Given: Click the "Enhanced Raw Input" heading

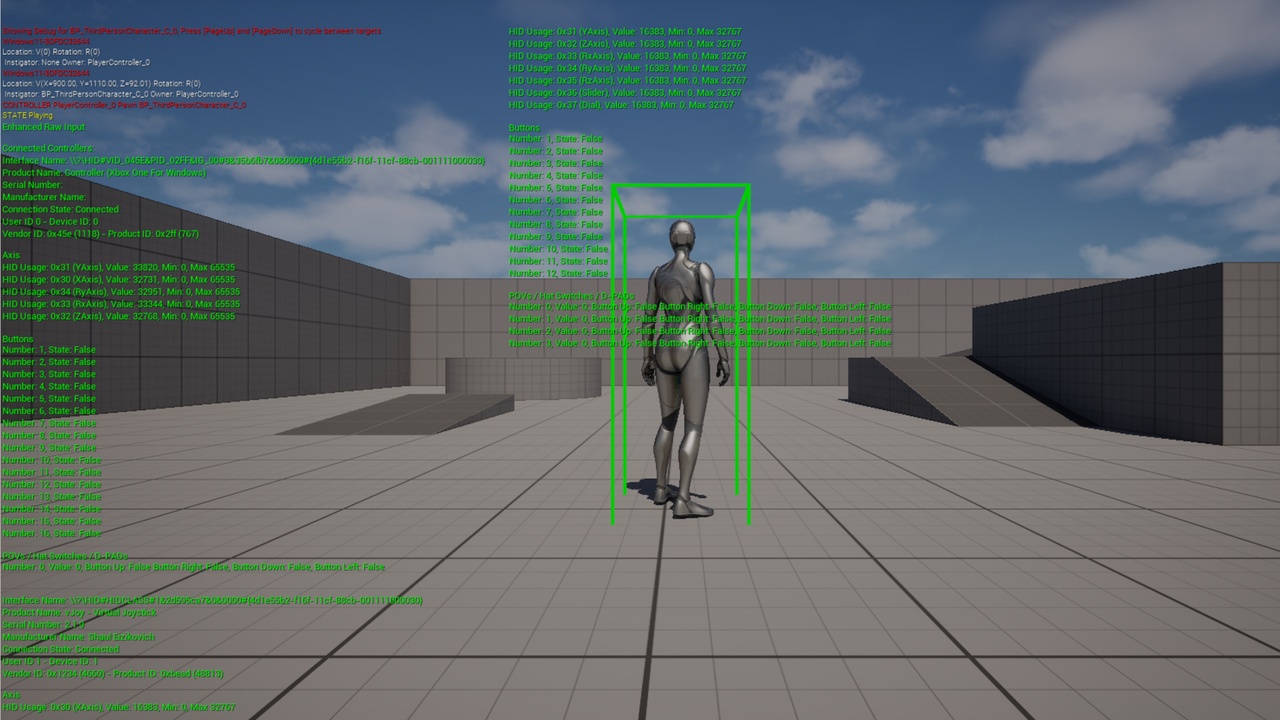Looking at the screenshot, I should [44, 127].
